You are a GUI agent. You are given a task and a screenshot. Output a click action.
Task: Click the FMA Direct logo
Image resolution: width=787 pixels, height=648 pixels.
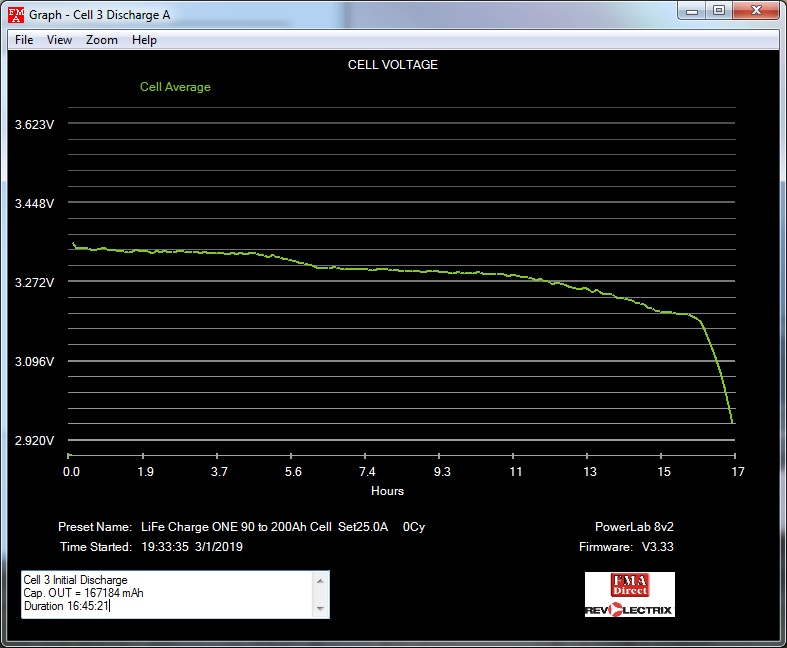[629, 585]
